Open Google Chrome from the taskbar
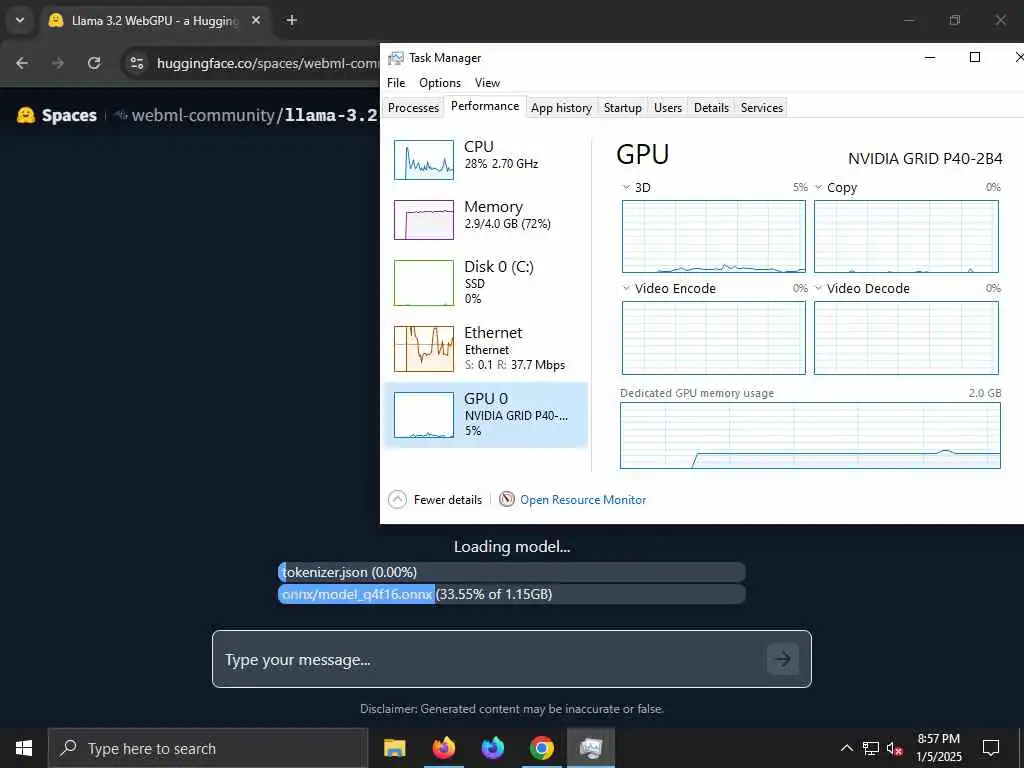This screenshot has width=1024, height=768. click(x=541, y=748)
